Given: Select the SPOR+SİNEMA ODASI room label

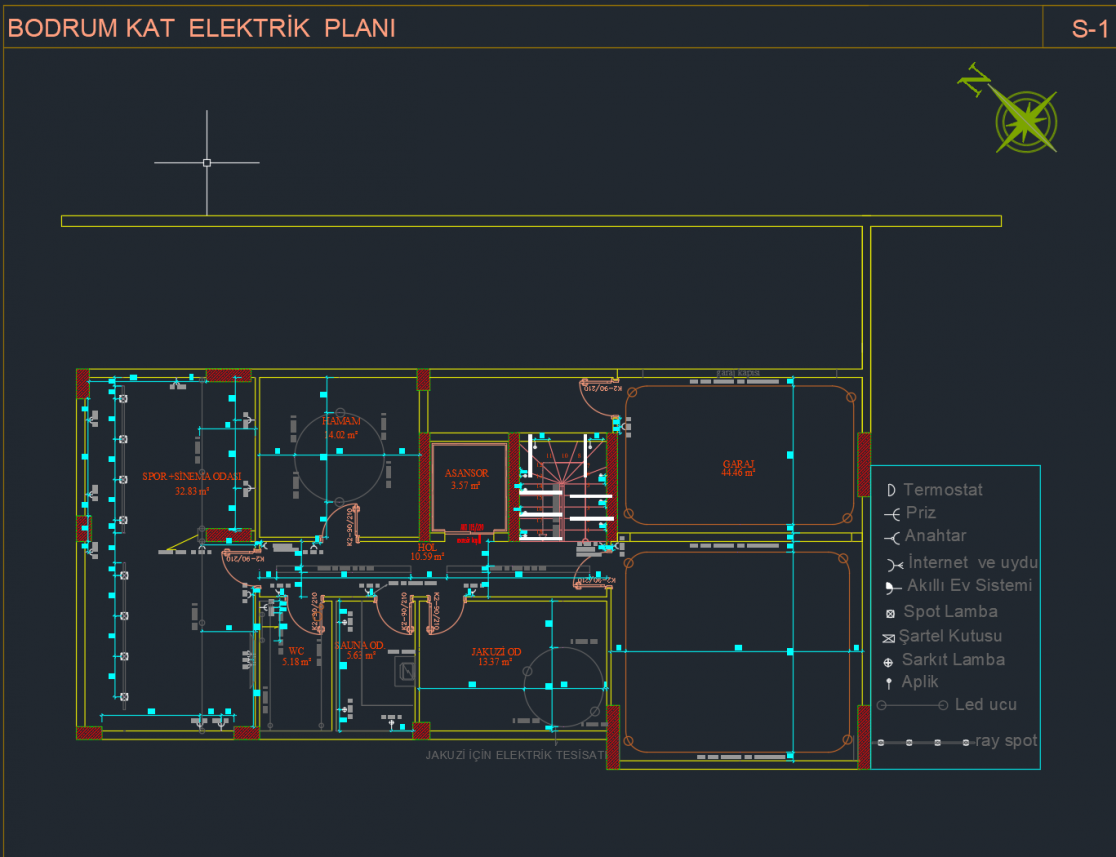Looking at the screenshot, I should point(191,477).
